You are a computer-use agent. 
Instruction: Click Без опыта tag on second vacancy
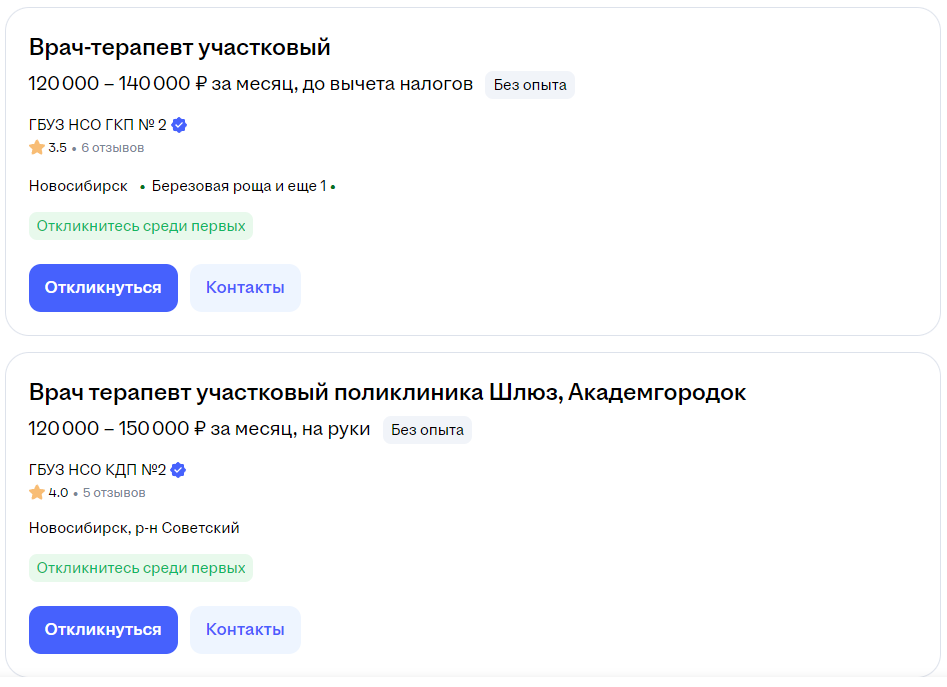427,430
